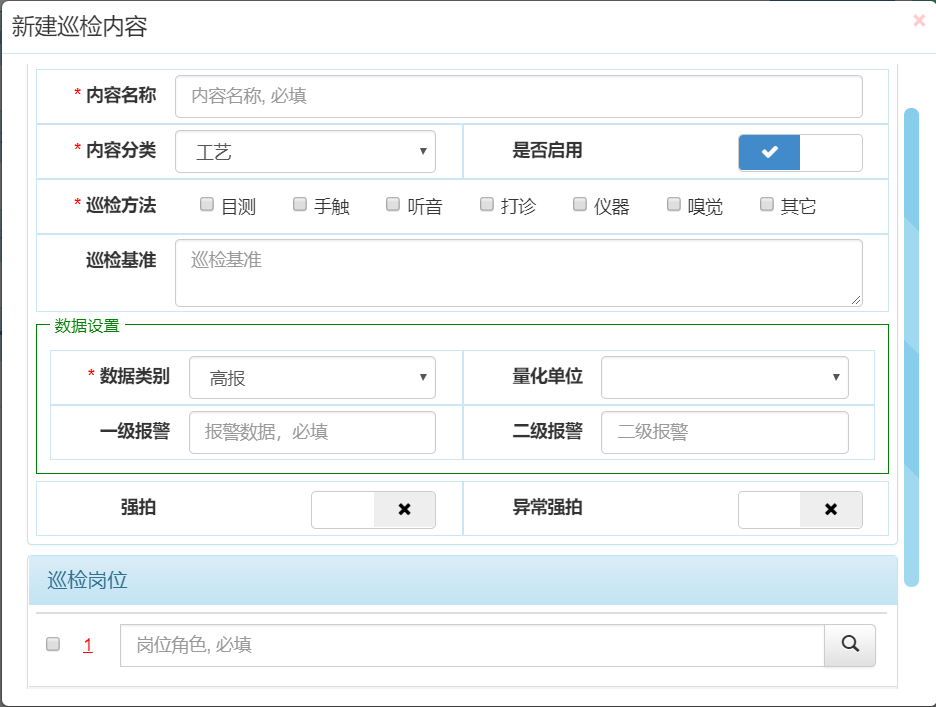
Task: Check the 手触 inspection method
Action: click(x=300, y=204)
